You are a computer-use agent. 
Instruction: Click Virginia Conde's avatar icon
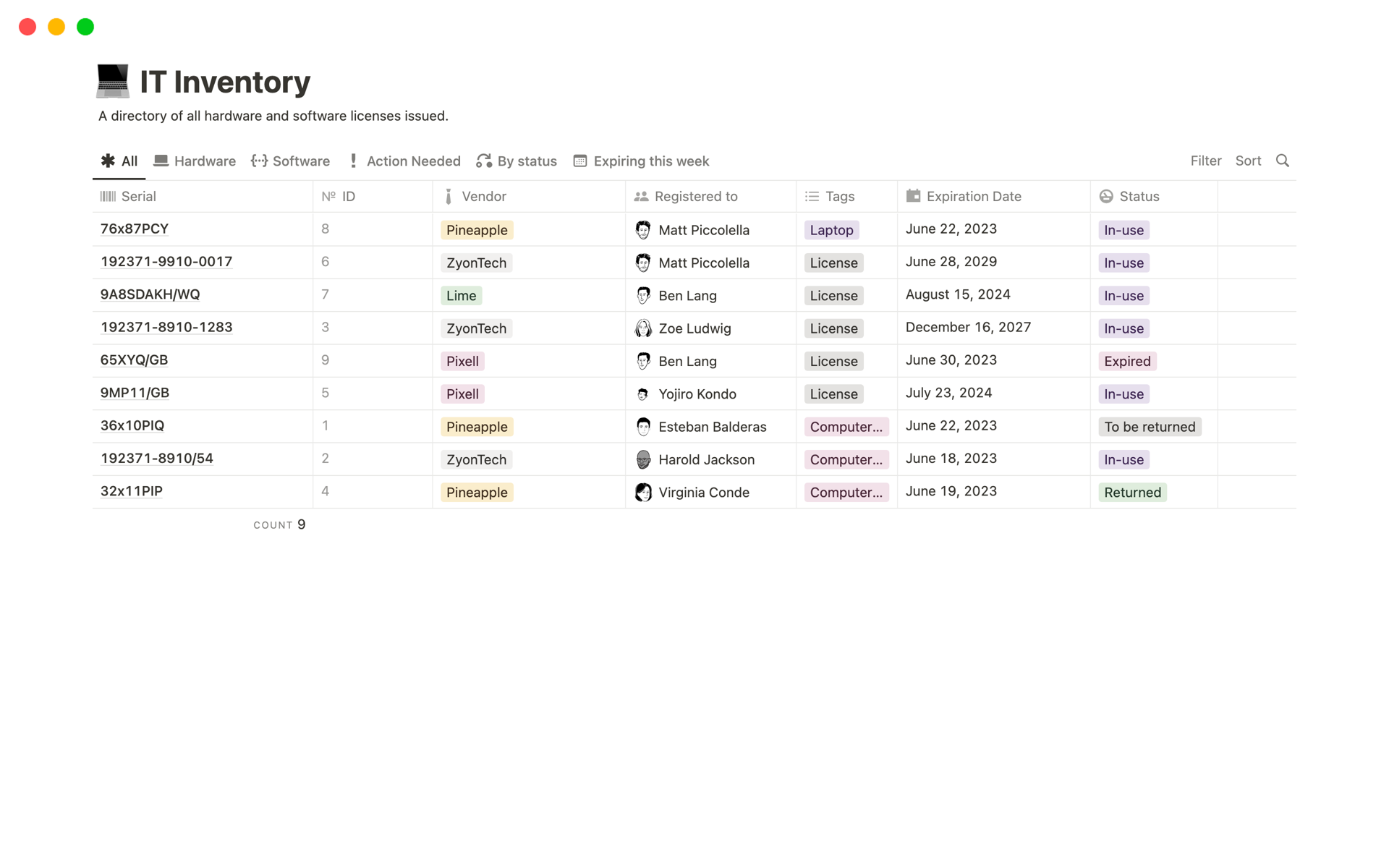tap(642, 493)
